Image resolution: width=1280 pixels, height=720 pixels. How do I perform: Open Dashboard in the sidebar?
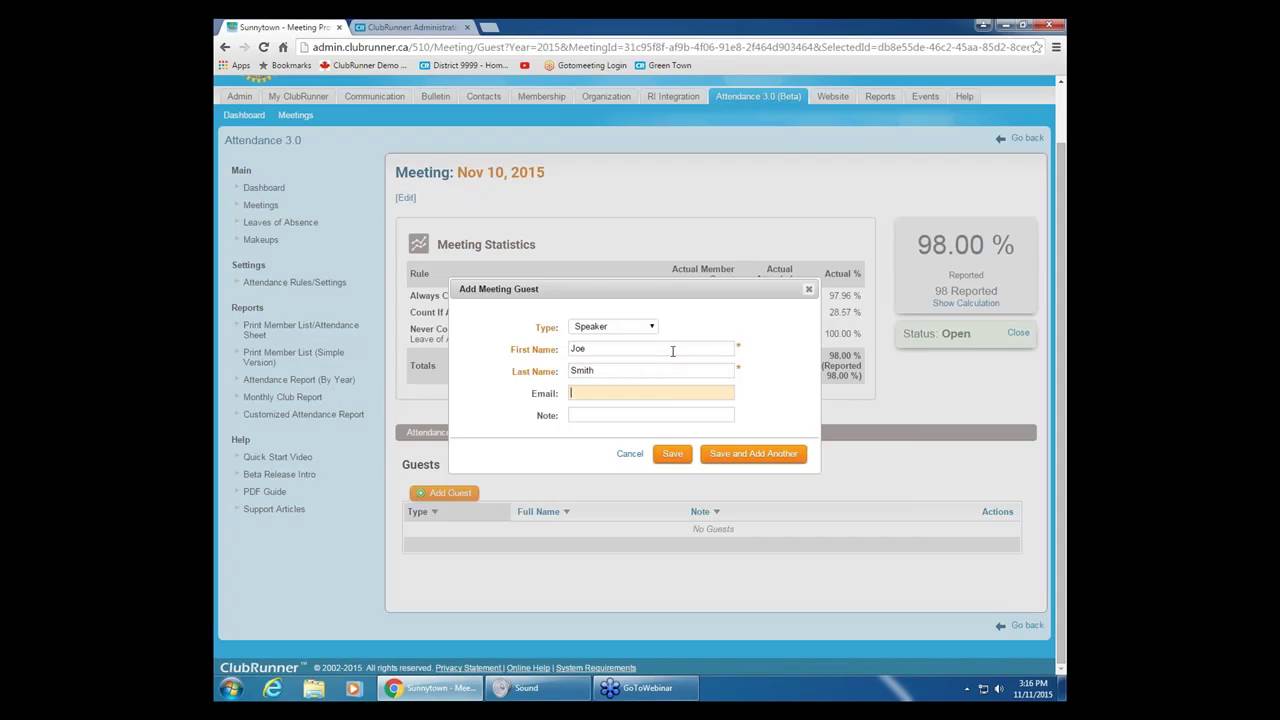point(264,188)
